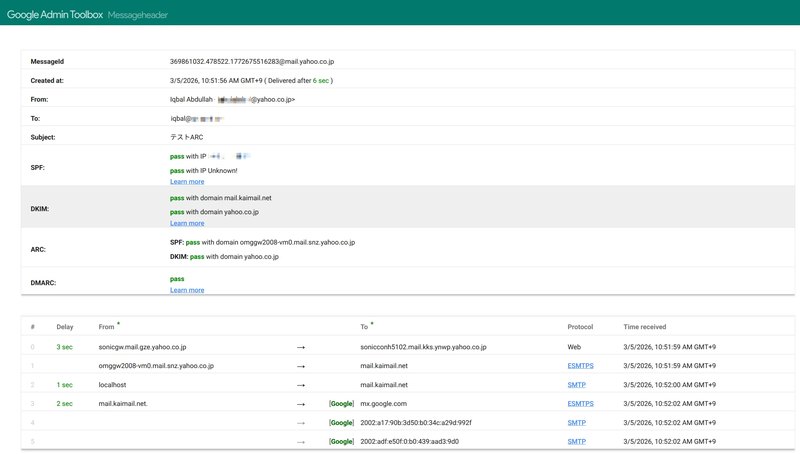800x454 pixels.
Task: Click '3 sec' delay in row 0
Action: click(x=64, y=347)
